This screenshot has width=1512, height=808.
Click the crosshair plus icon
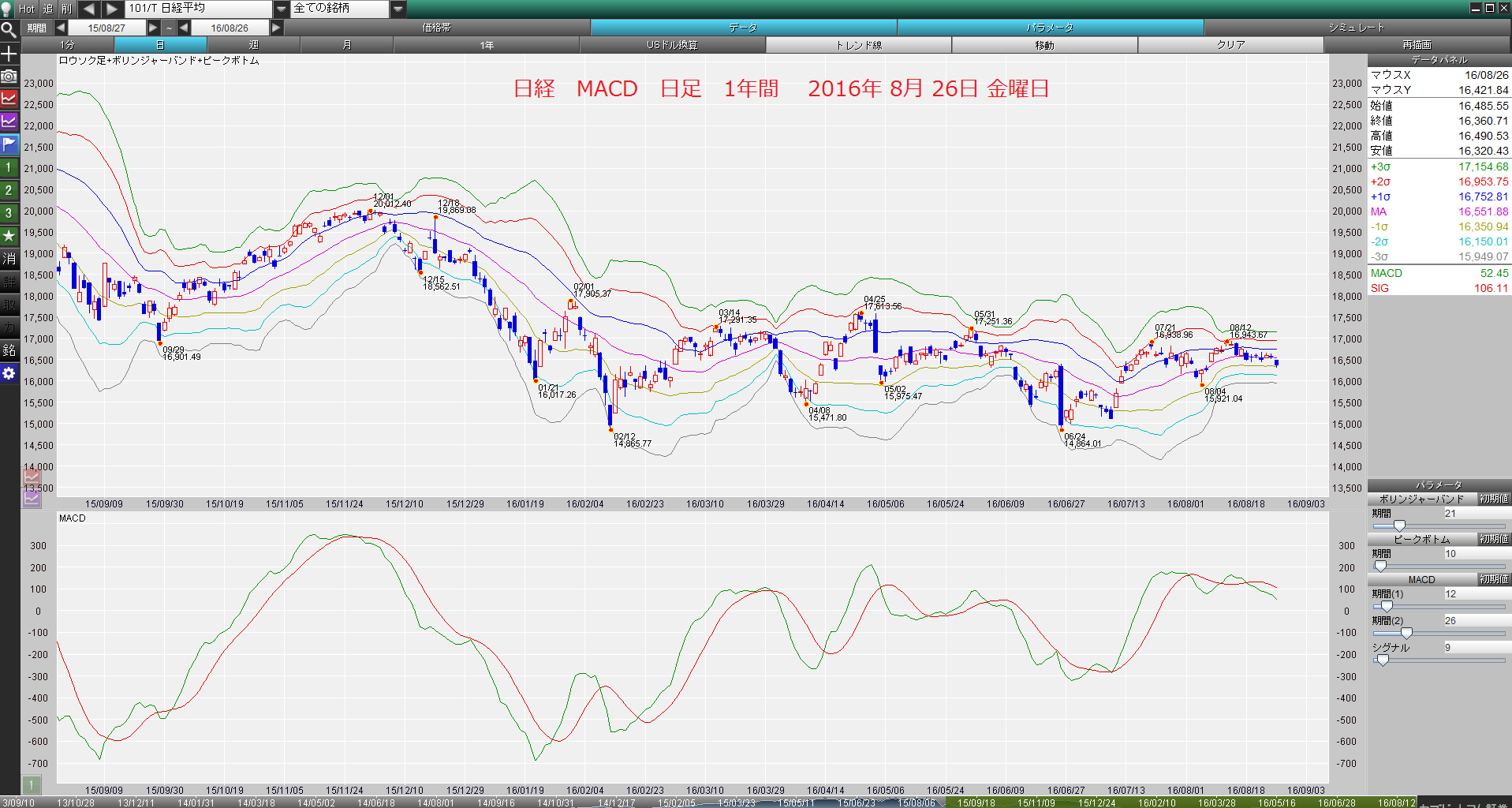point(9,54)
